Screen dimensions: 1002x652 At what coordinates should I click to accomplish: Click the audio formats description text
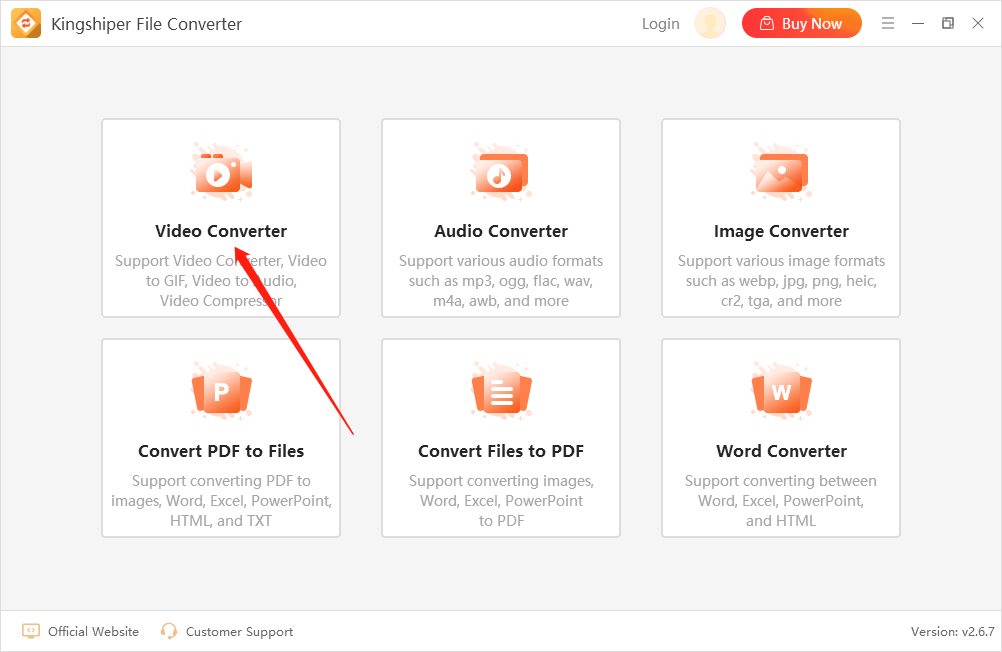501,281
